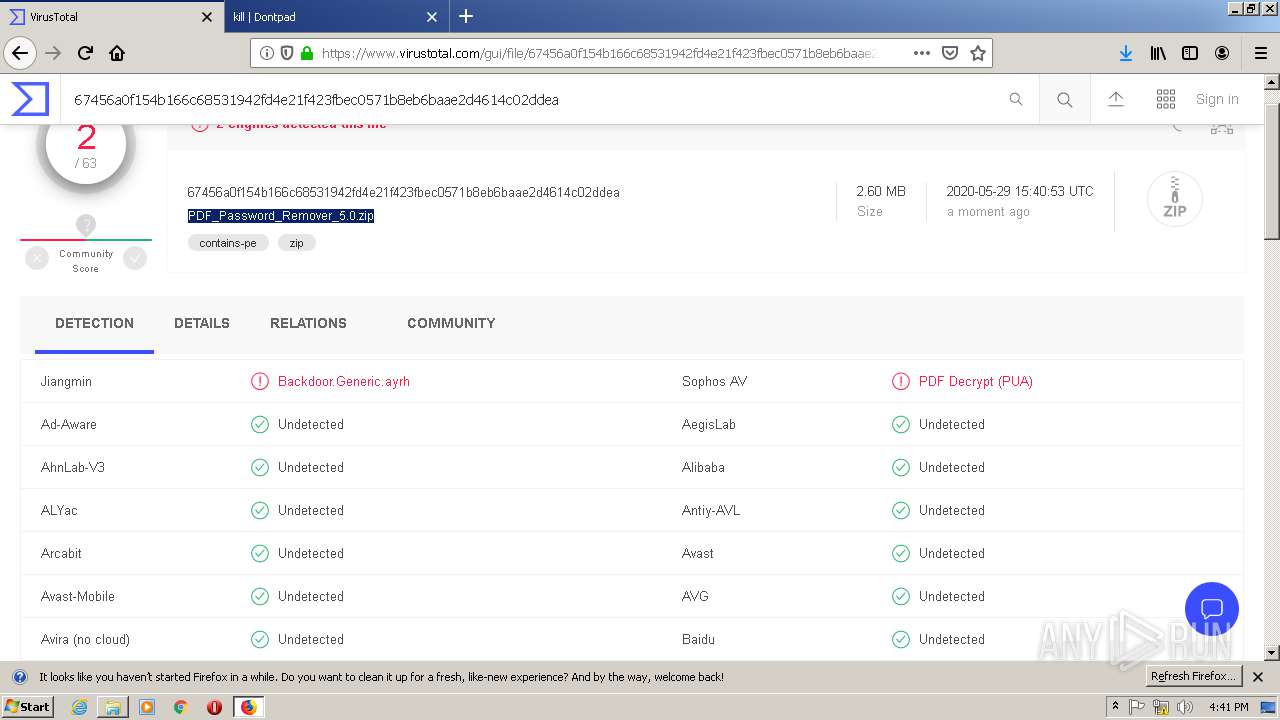Expand hidden system tray icons
The image size is (1280, 720).
pyautogui.click(x=1116, y=707)
